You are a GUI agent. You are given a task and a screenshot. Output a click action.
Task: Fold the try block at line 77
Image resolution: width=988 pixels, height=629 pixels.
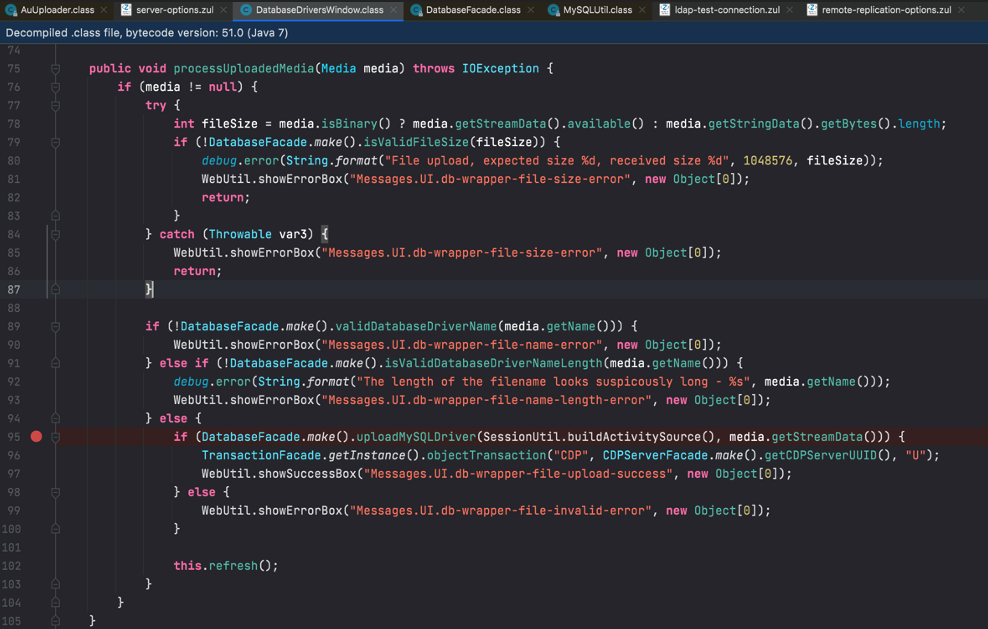(56, 106)
